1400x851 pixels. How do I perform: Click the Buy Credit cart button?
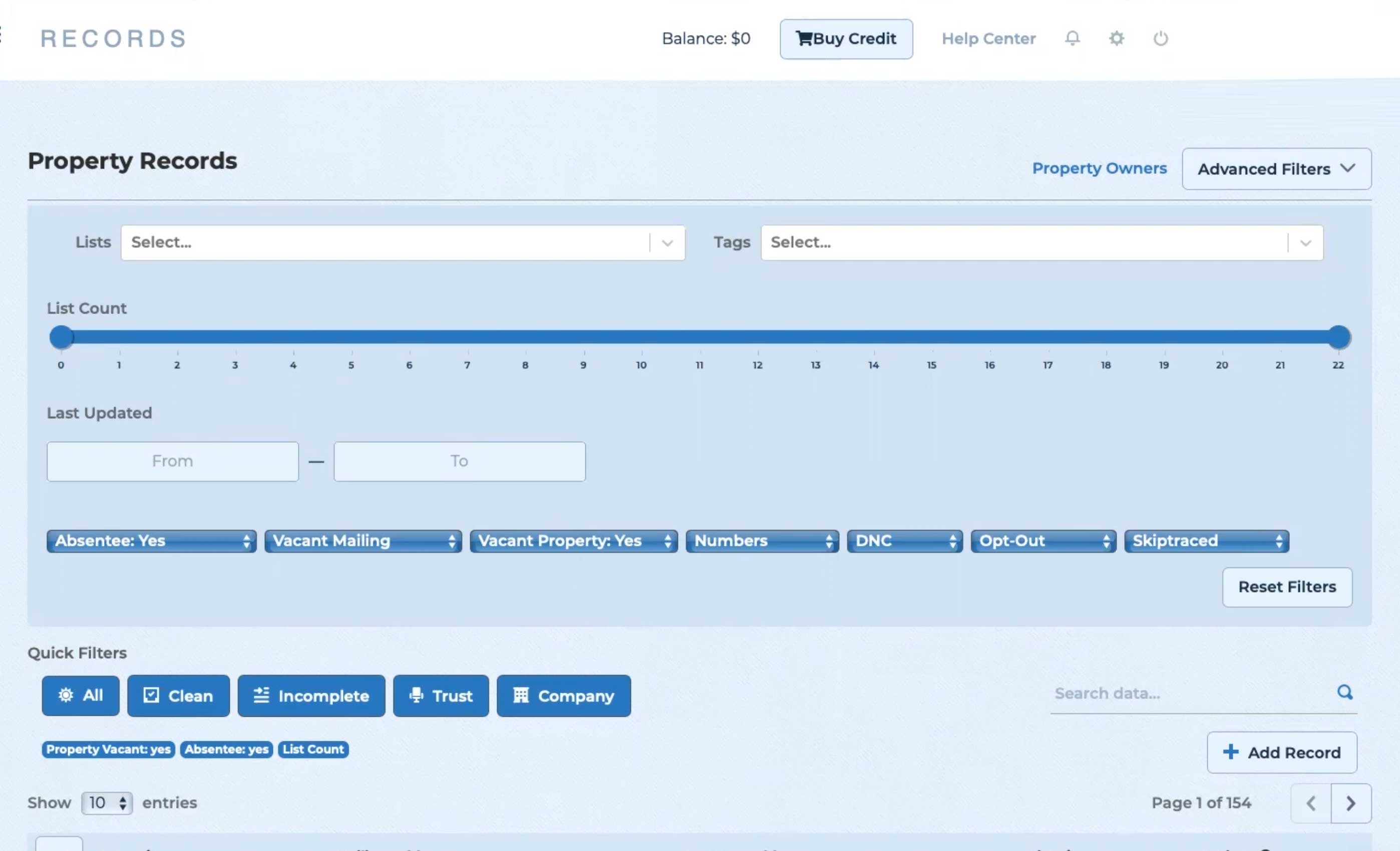845,39
